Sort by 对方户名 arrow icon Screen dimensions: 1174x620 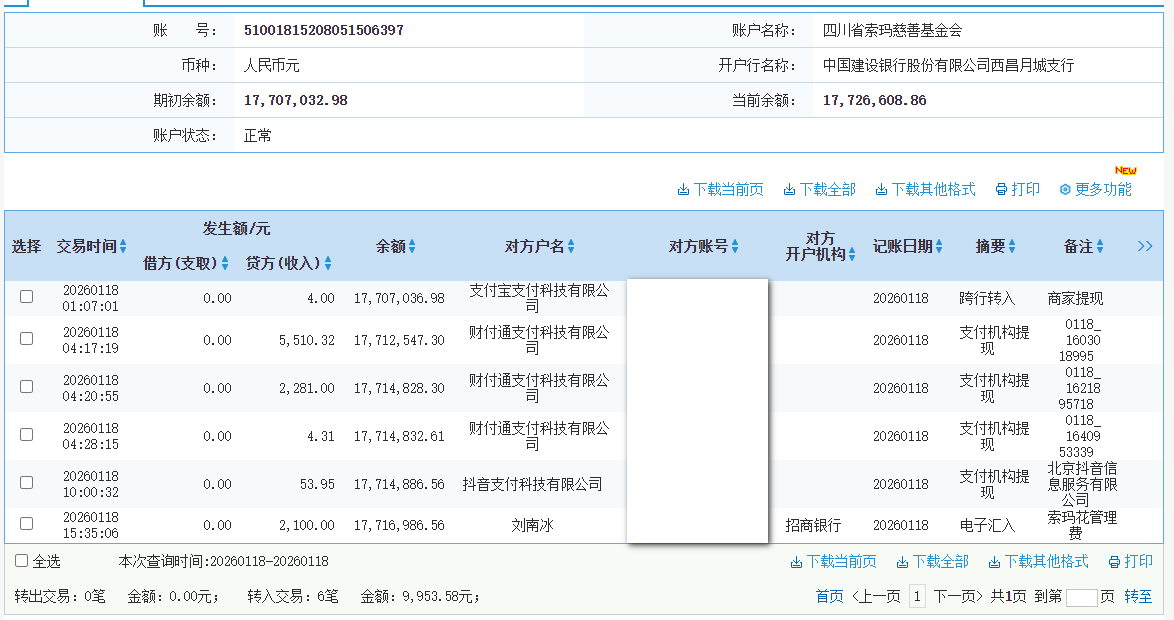click(571, 247)
